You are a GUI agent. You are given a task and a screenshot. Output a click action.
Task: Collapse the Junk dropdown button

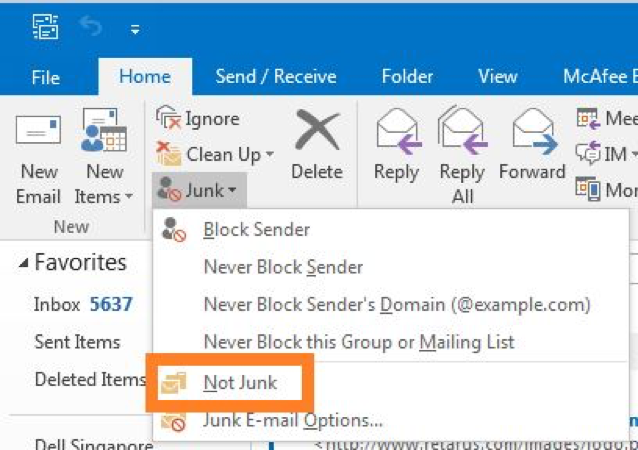pos(199,190)
